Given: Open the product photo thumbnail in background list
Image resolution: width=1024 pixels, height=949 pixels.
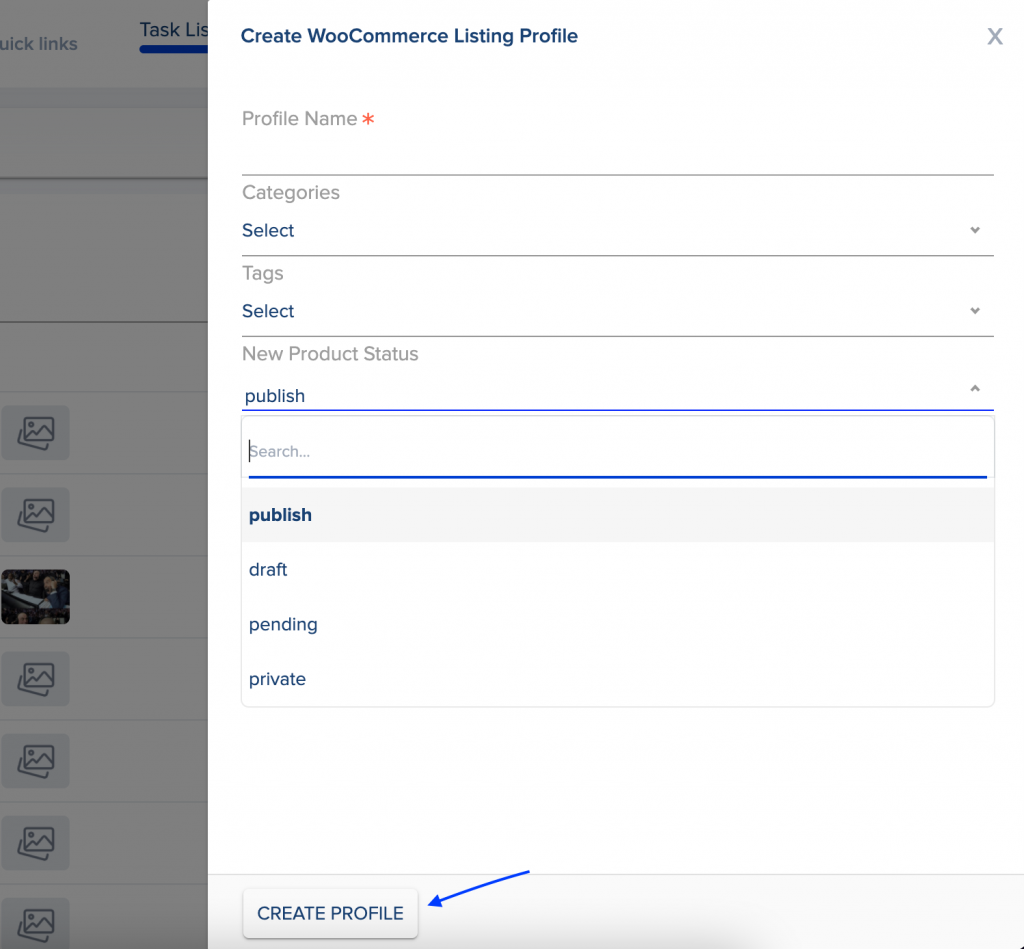Looking at the screenshot, I should click(35, 596).
